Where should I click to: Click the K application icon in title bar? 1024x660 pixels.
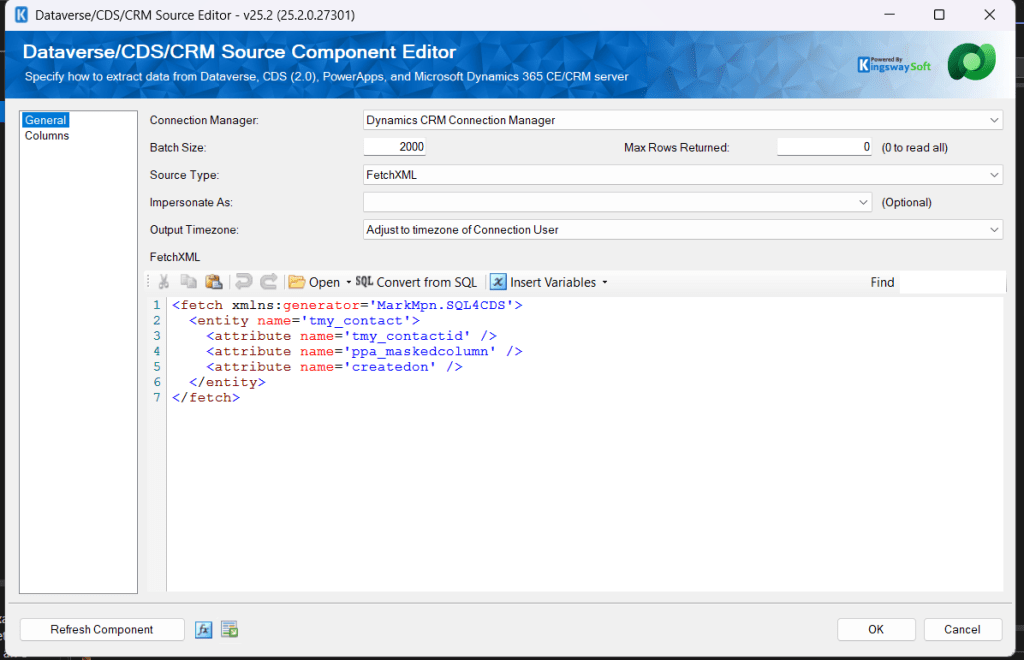point(21,14)
